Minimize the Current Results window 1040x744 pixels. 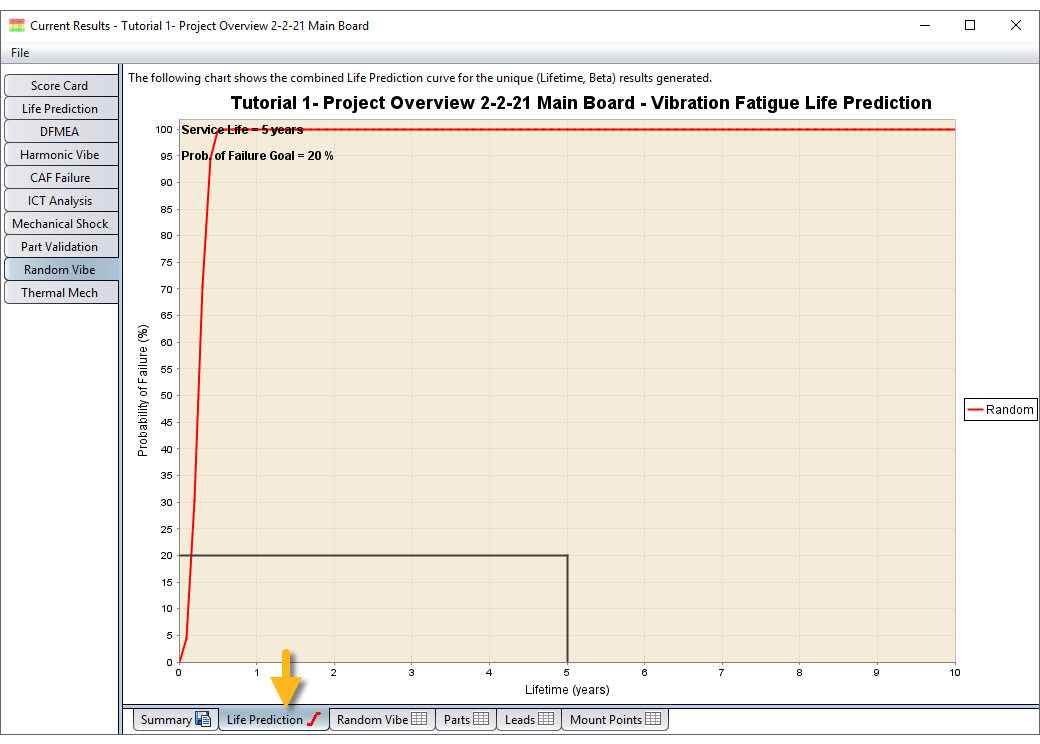[x=925, y=25]
